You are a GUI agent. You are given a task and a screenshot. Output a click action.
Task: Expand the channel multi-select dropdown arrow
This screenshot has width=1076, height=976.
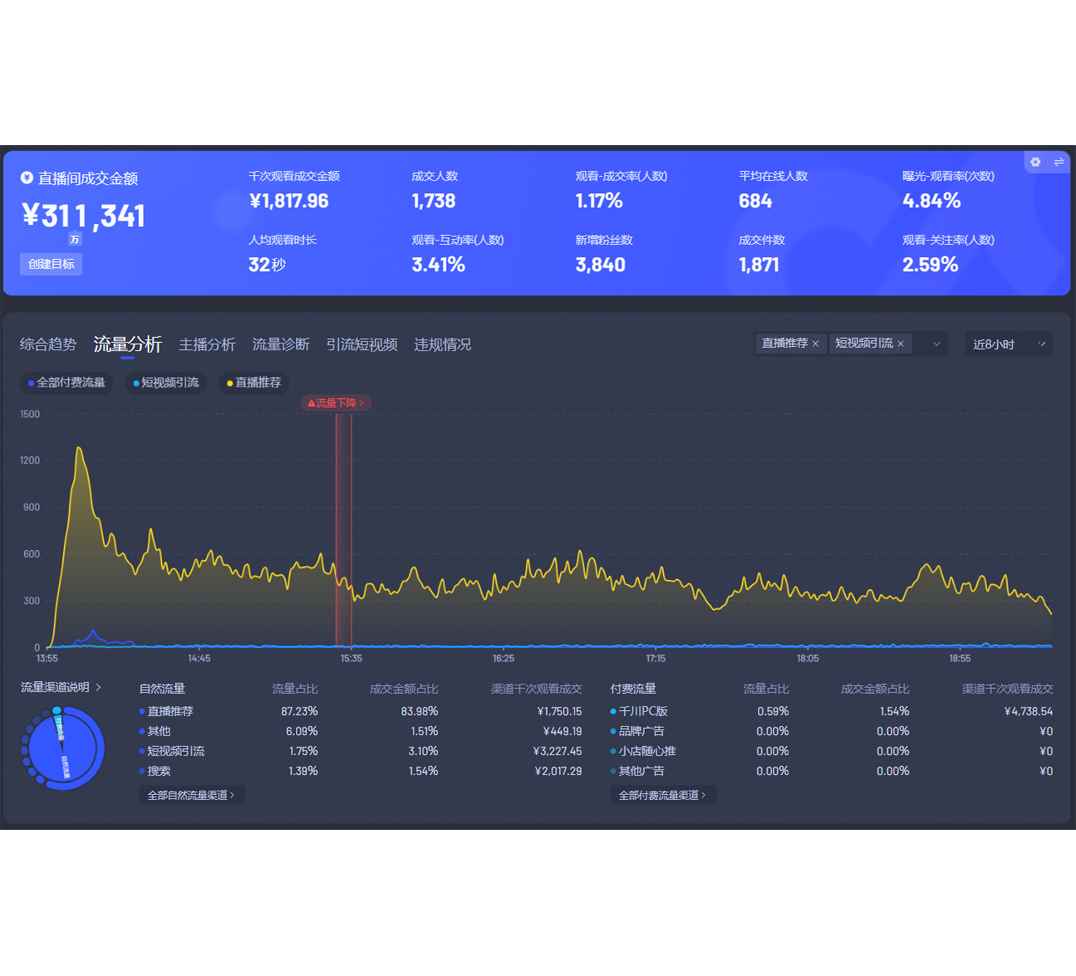936,344
